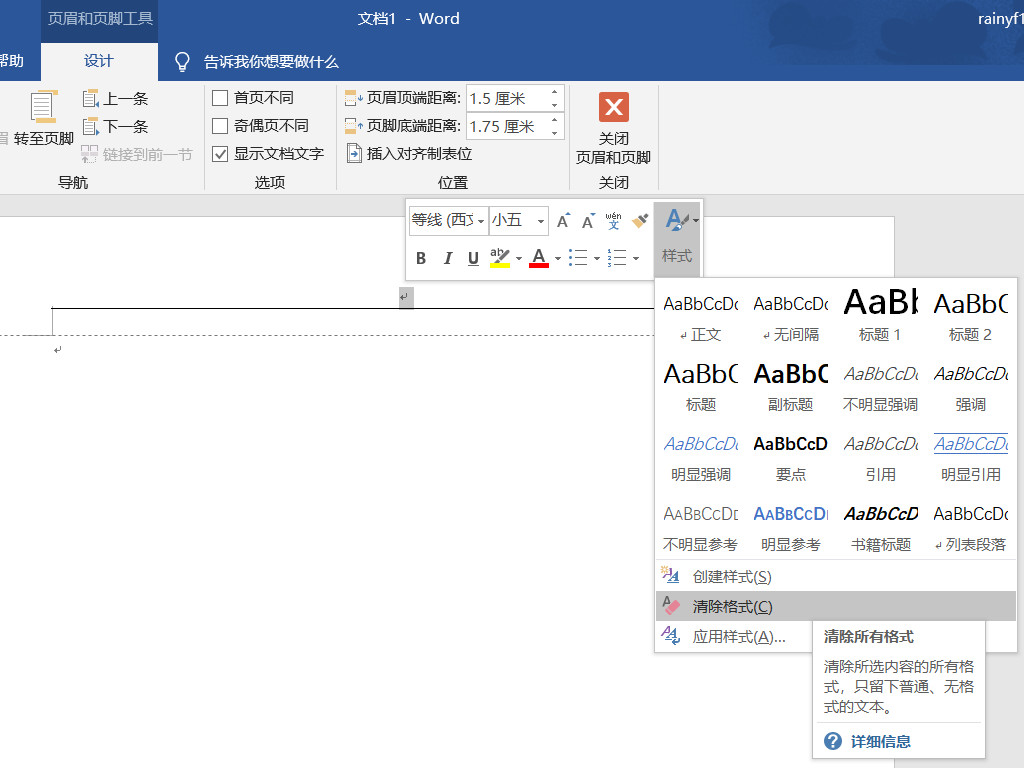The height and width of the screenshot is (768, 1024).
Task: Click the Header & Footer Tools contextual tab
Action: [x=100, y=18]
